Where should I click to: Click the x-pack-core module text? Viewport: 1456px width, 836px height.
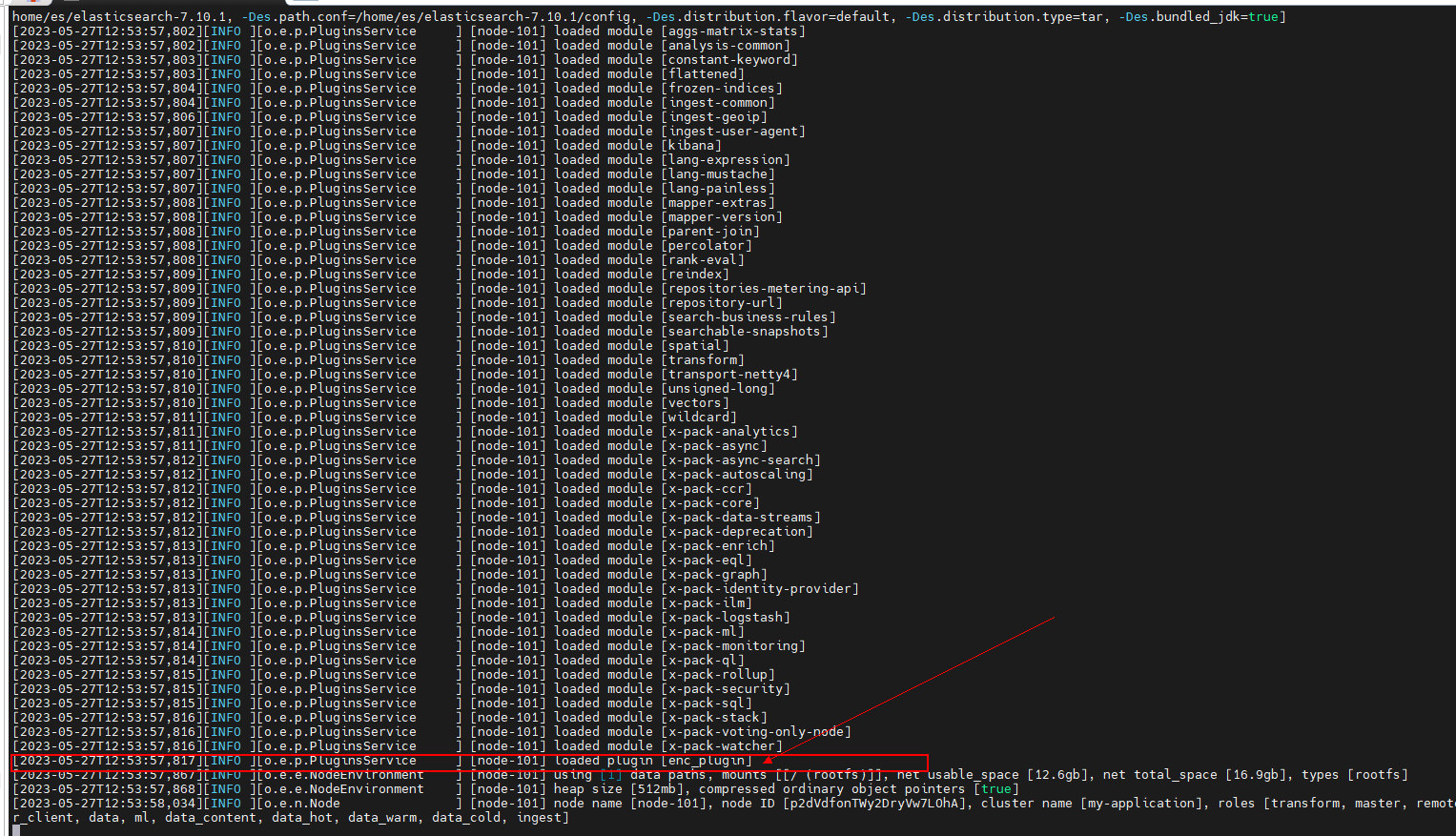tap(710, 503)
